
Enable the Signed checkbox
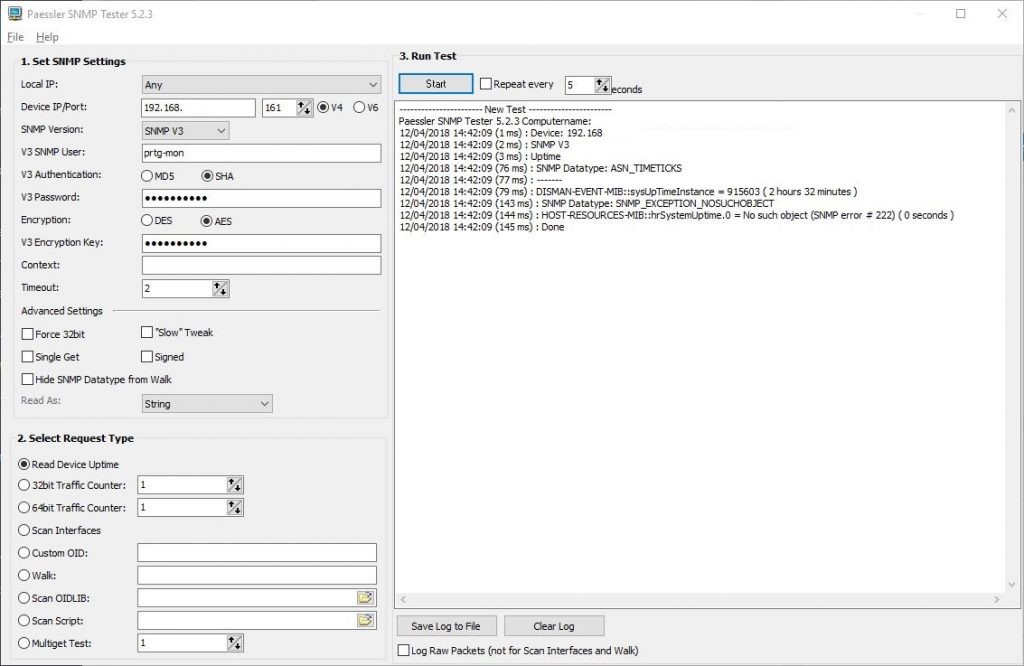tap(147, 357)
